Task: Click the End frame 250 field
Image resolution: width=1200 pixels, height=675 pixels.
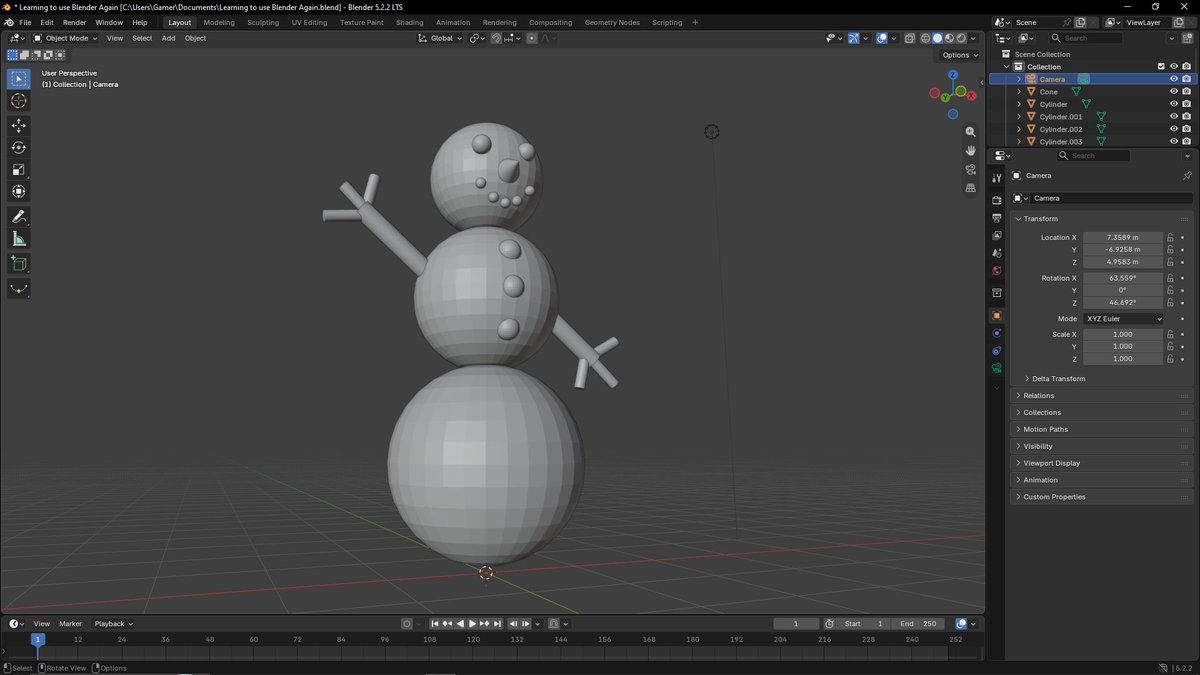Action: point(918,623)
